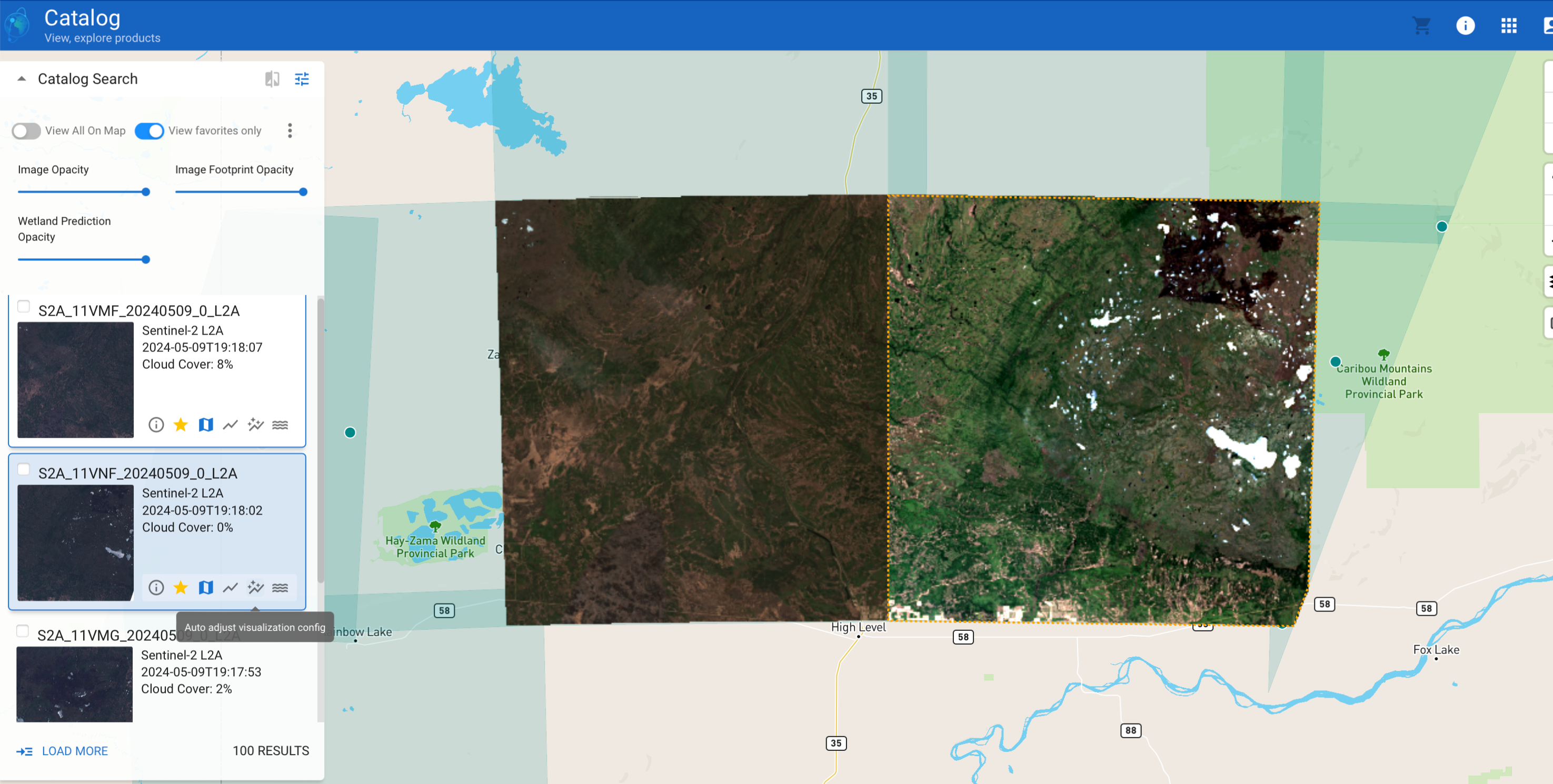Select the S2A_11VNF_20240509_0_L2A title

tap(138, 474)
